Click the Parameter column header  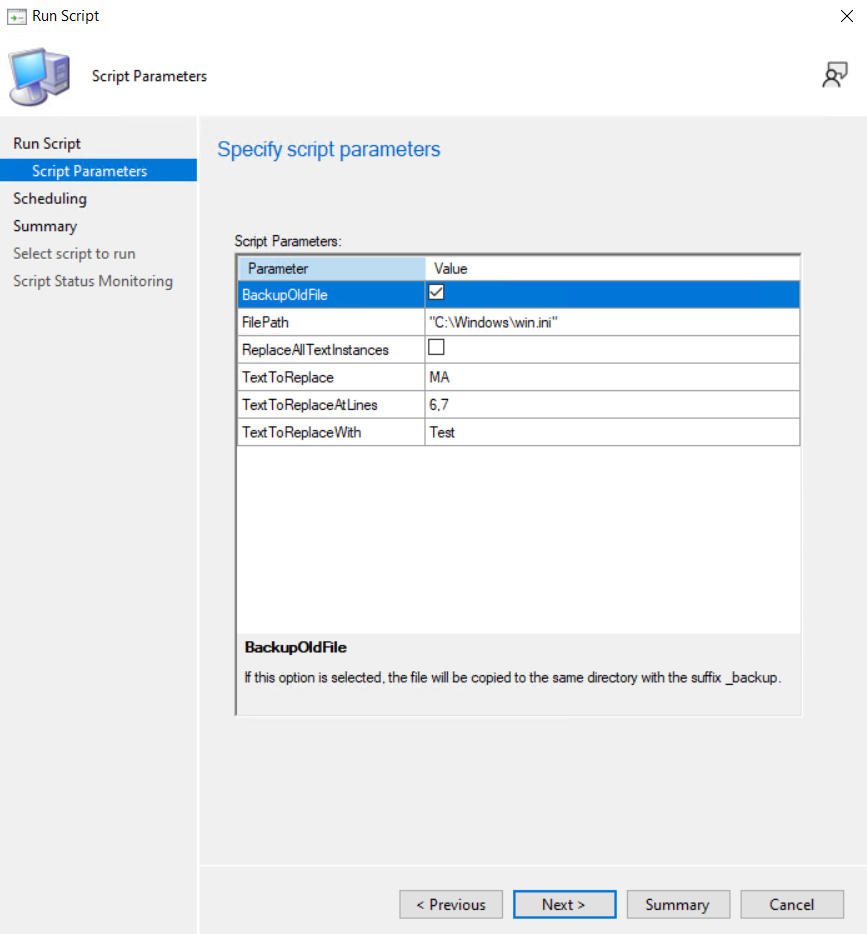click(330, 268)
